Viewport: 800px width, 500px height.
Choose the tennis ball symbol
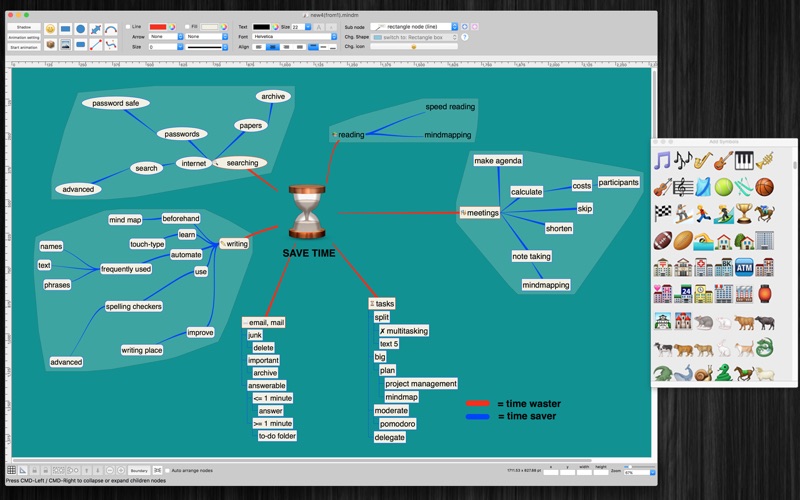tap(723, 187)
